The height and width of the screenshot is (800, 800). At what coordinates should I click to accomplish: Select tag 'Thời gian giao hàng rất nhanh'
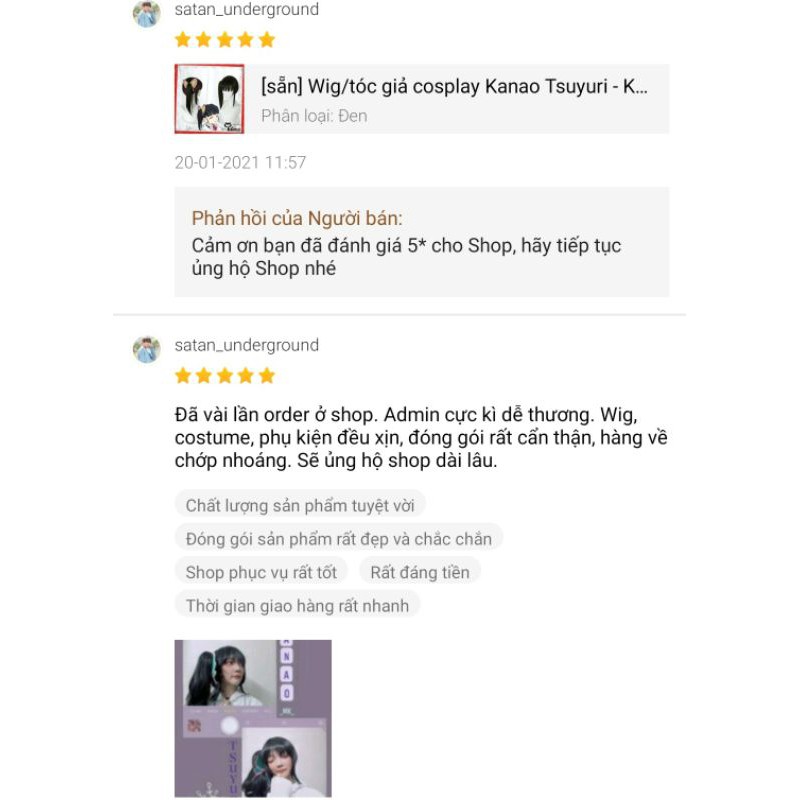pyautogui.click(x=297, y=606)
